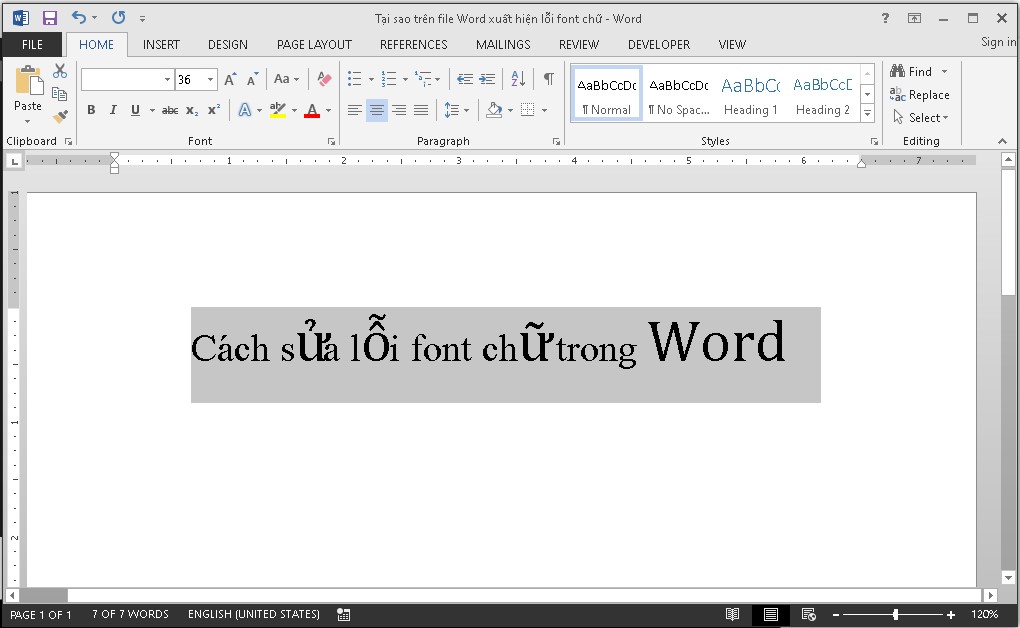Open line spacing dropdown
This screenshot has height=628, width=1020.
(x=456, y=110)
